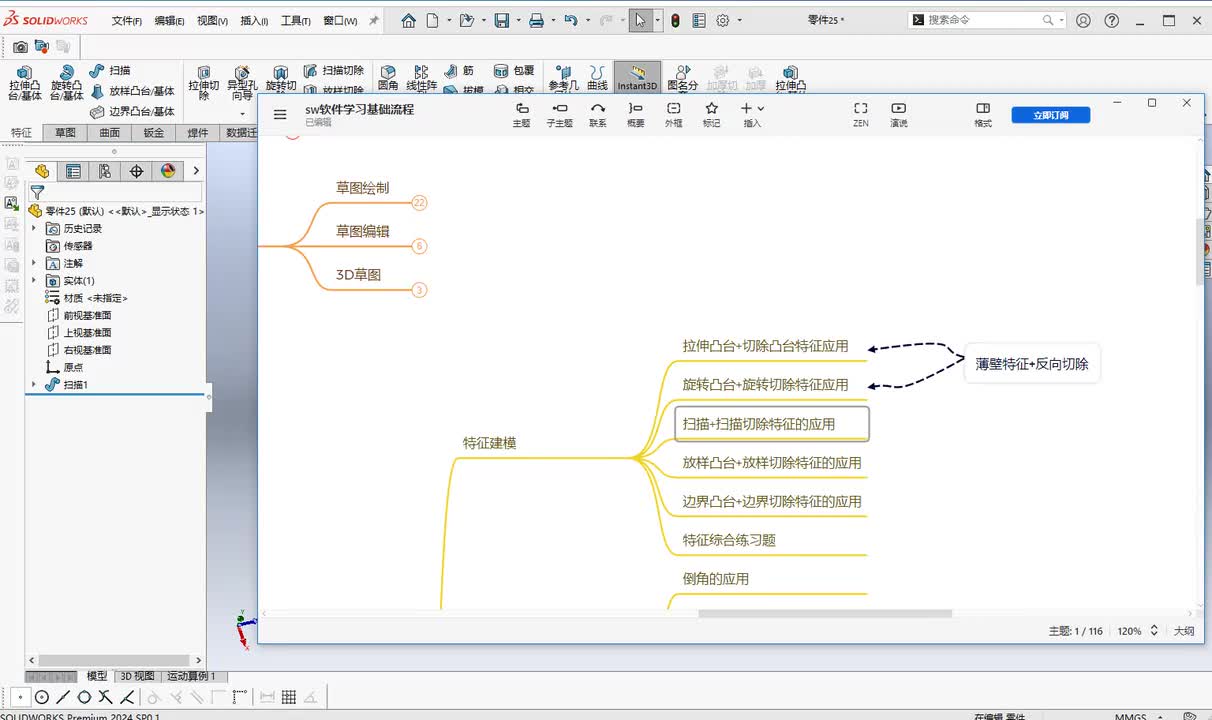Screen dimensions: 1212x720
Task: Switch to the DisplayManager color sphere tab
Action: [x=167, y=171]
